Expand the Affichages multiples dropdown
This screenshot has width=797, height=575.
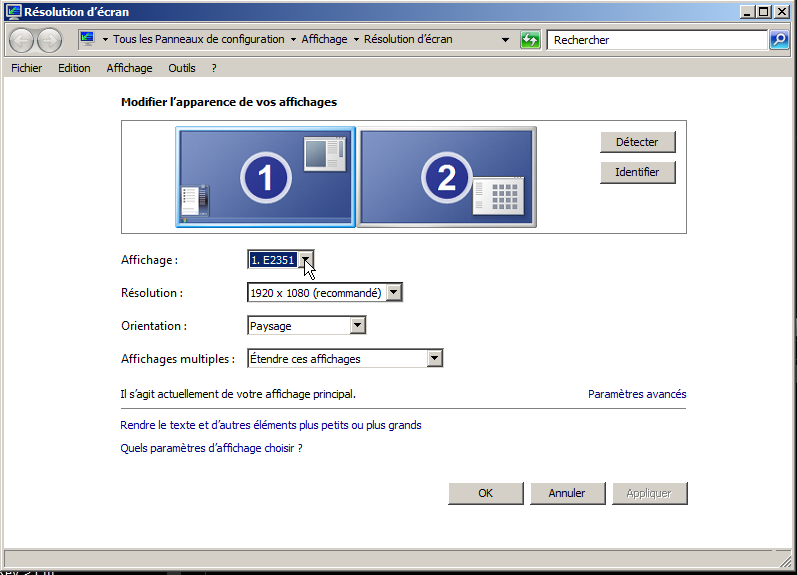[434, 359]
